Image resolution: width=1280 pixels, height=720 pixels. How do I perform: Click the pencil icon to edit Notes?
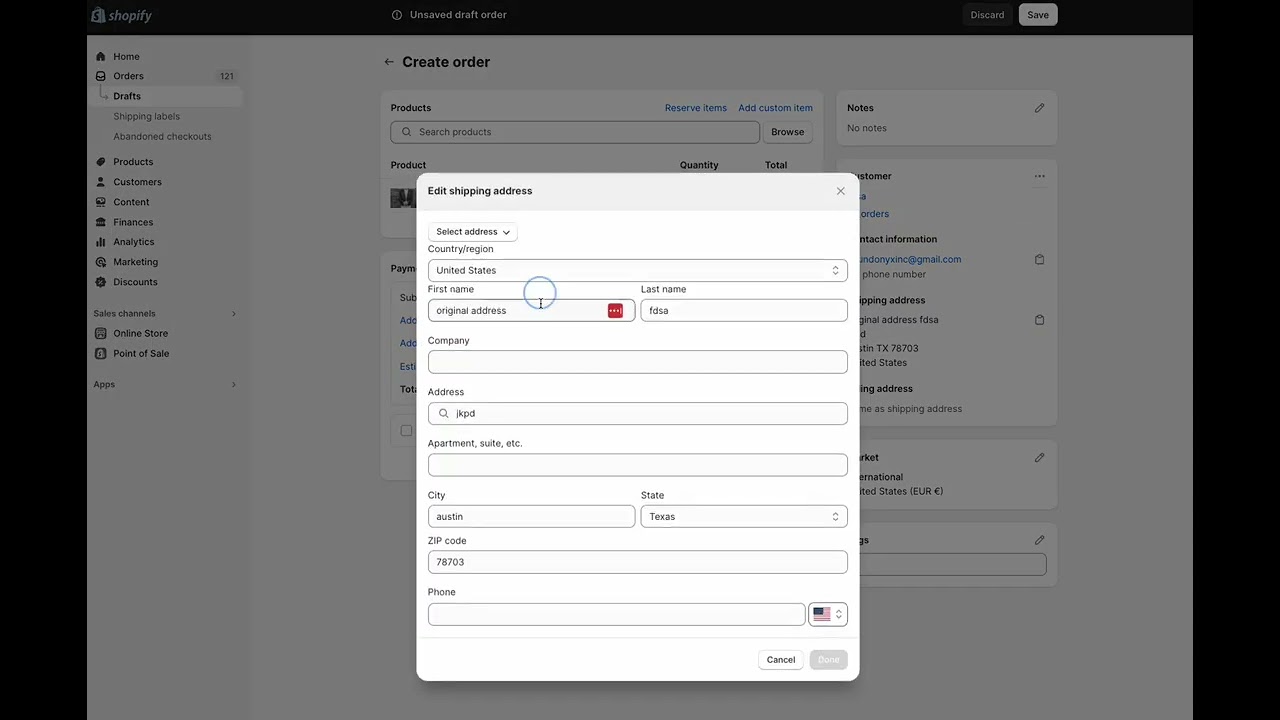[1039, 107]
